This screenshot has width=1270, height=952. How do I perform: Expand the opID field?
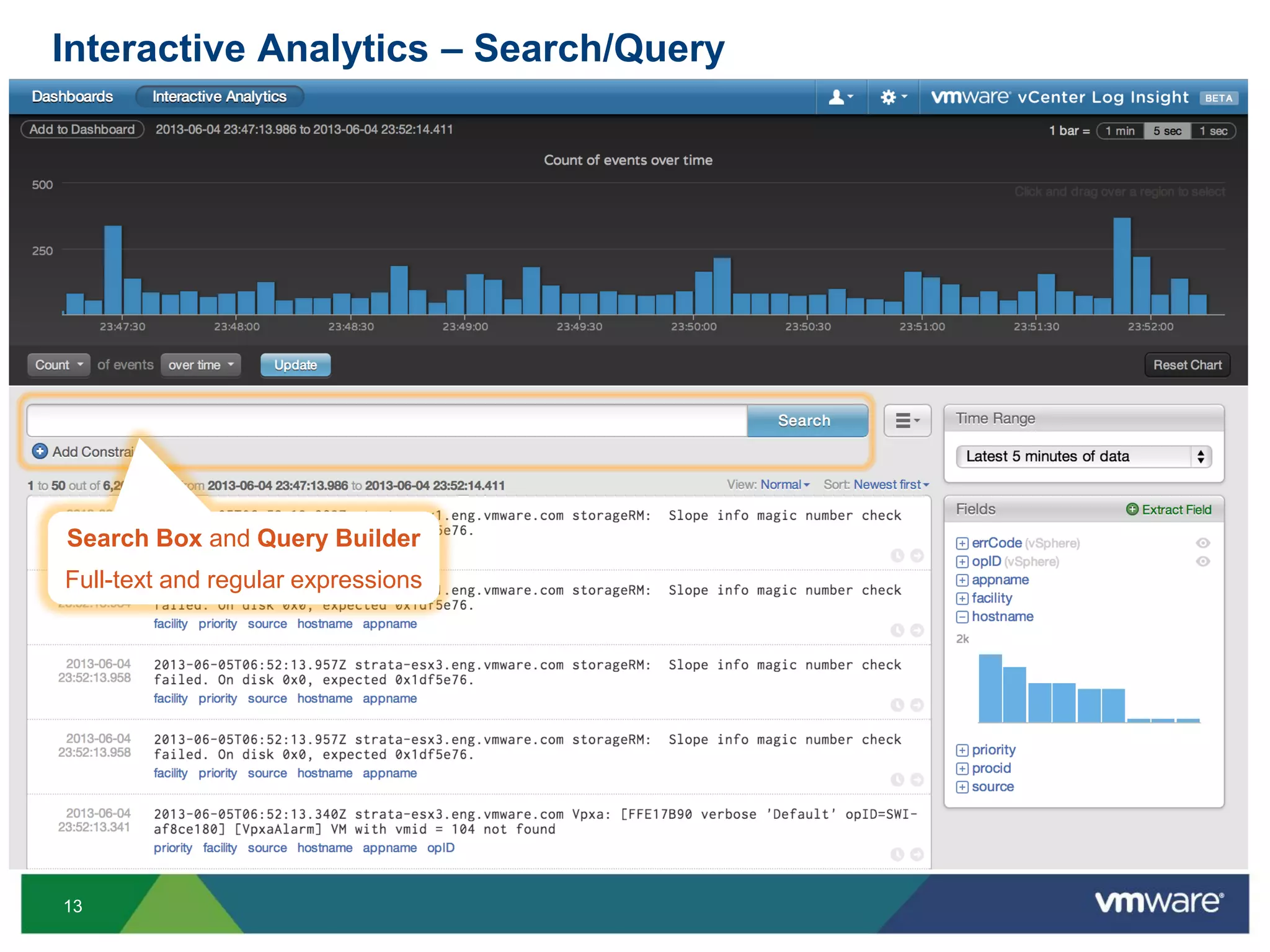(x=962, y=562)
